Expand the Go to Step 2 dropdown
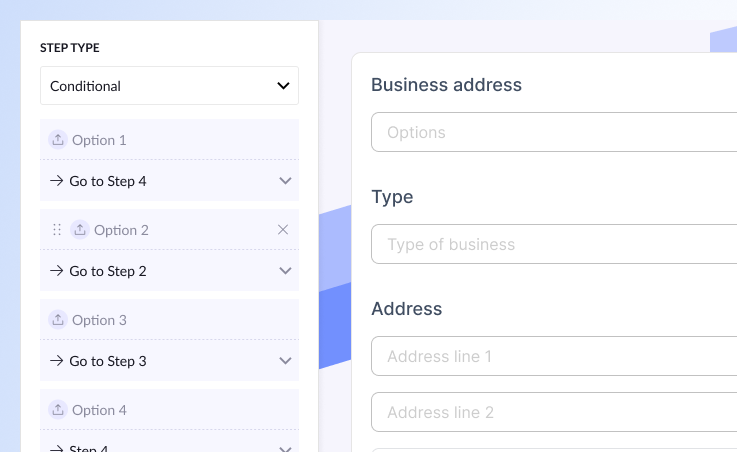This screenshot has height=452, width=737. point(285,271)
